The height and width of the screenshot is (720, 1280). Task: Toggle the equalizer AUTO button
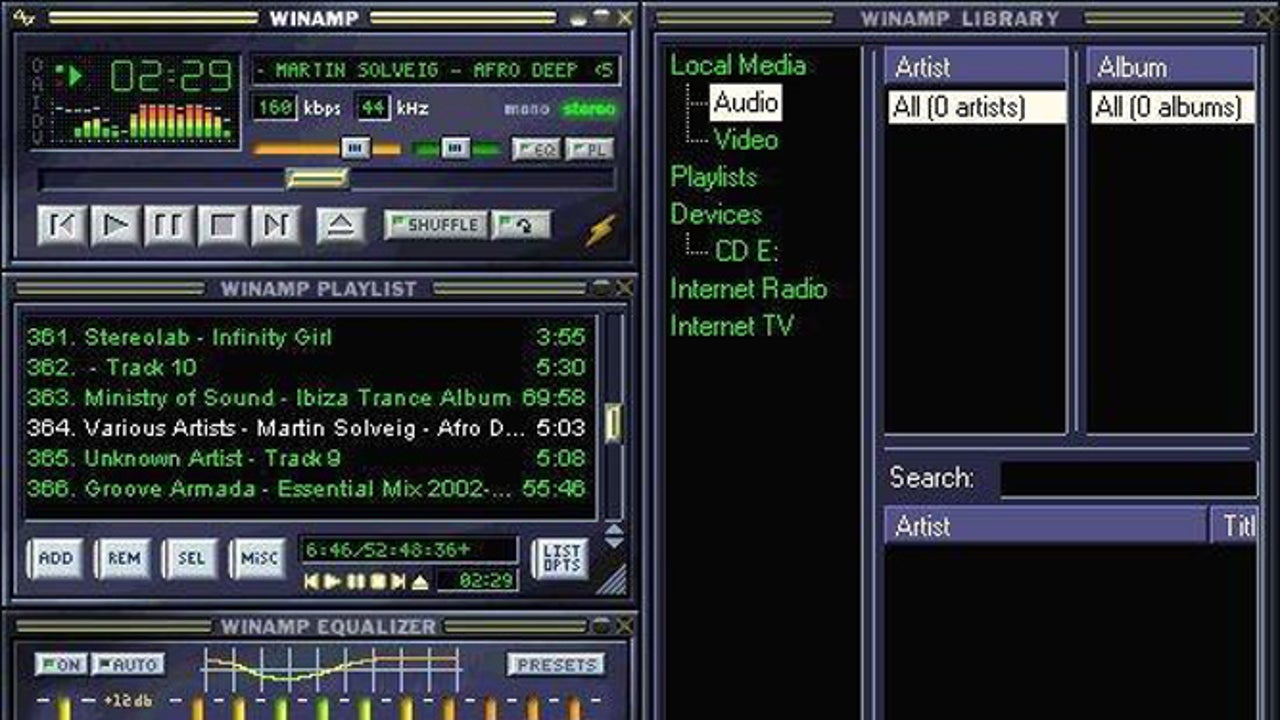tap(129, 664)
